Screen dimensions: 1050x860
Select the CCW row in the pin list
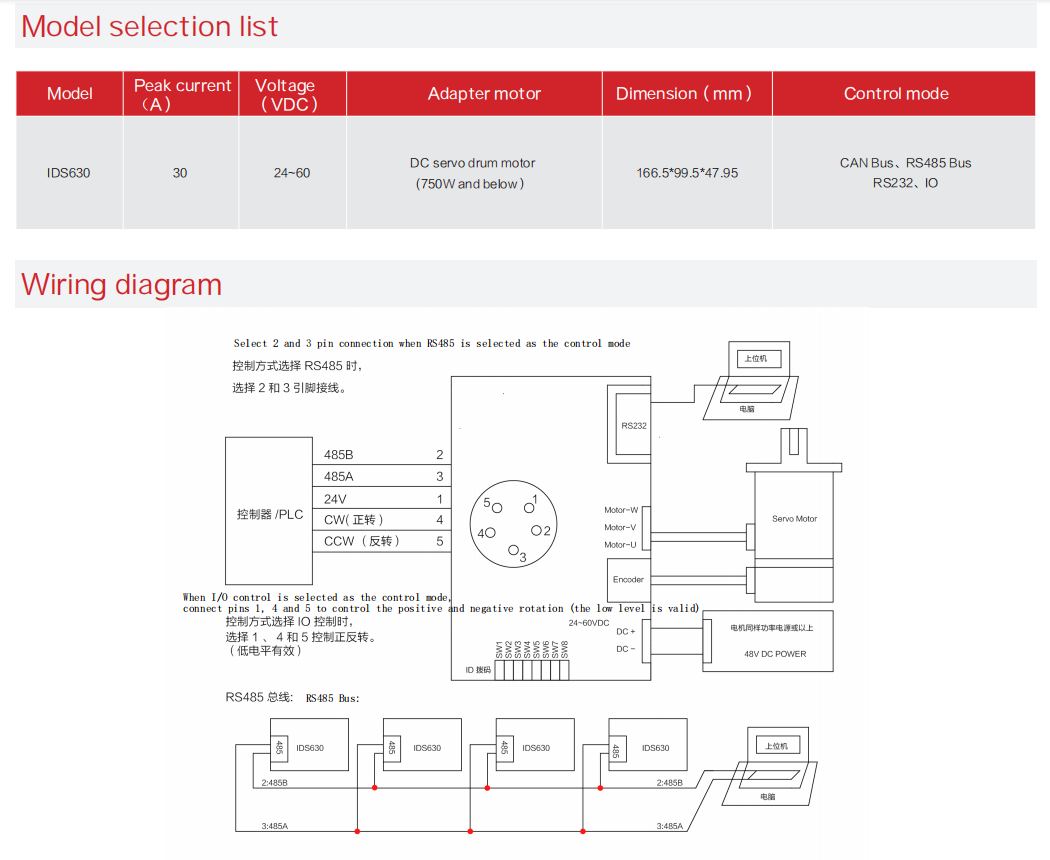(378, 541)
